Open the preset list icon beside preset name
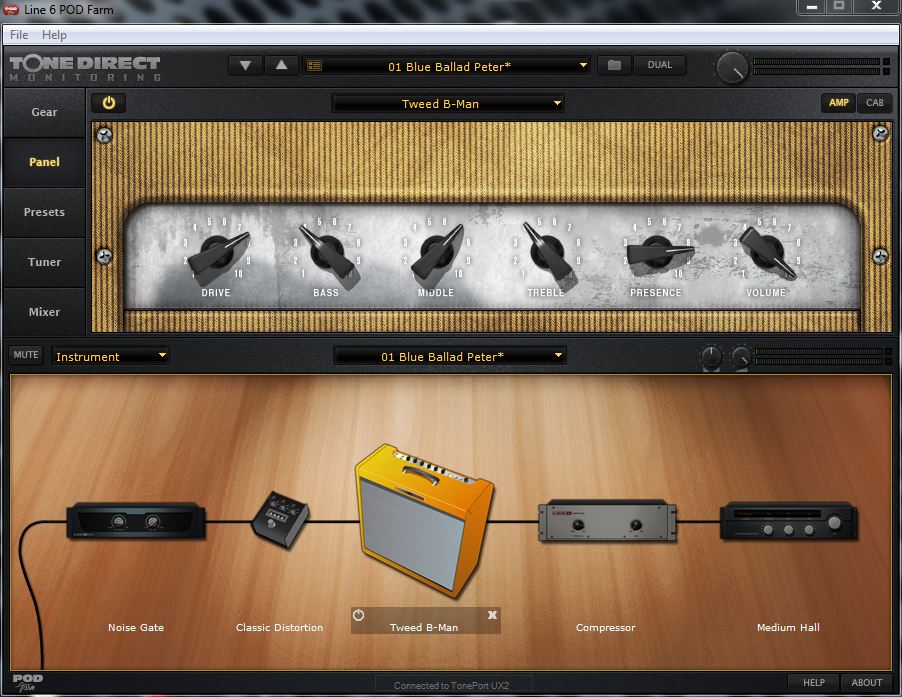The width and height of the screenshot is (902, 697). 314,66
